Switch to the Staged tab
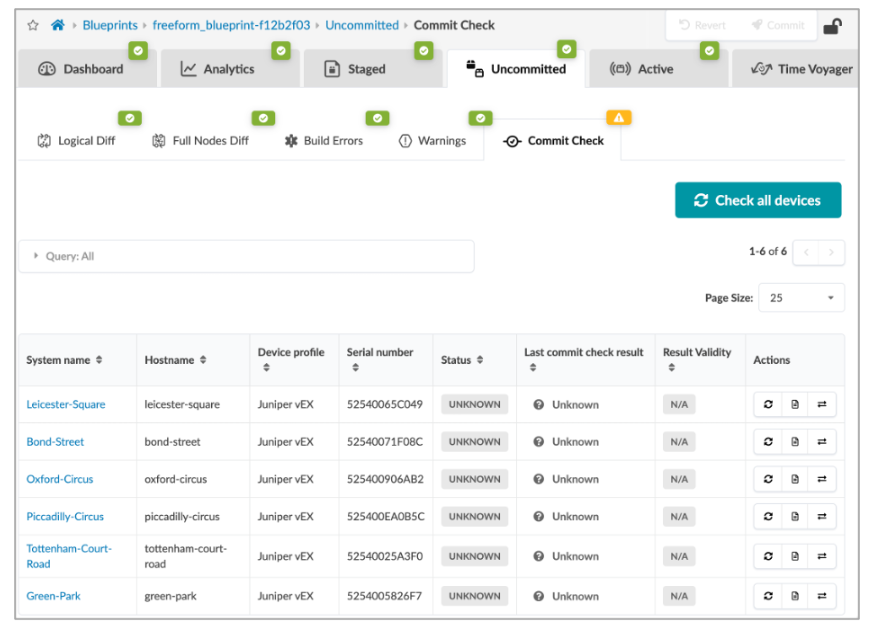The image size is (876, 632). [x=355, y=69]
